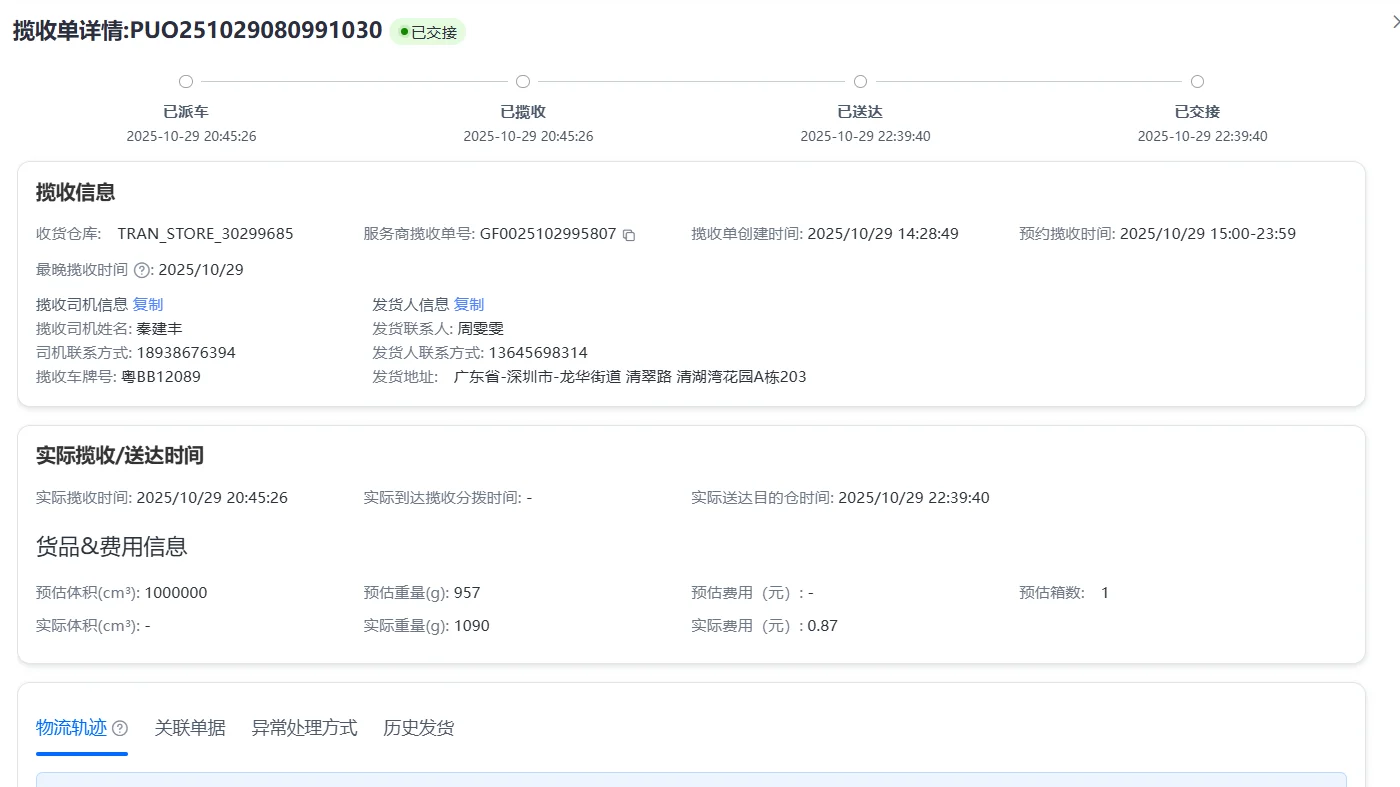Select the final 已交接 step circle

[1197, 82]
